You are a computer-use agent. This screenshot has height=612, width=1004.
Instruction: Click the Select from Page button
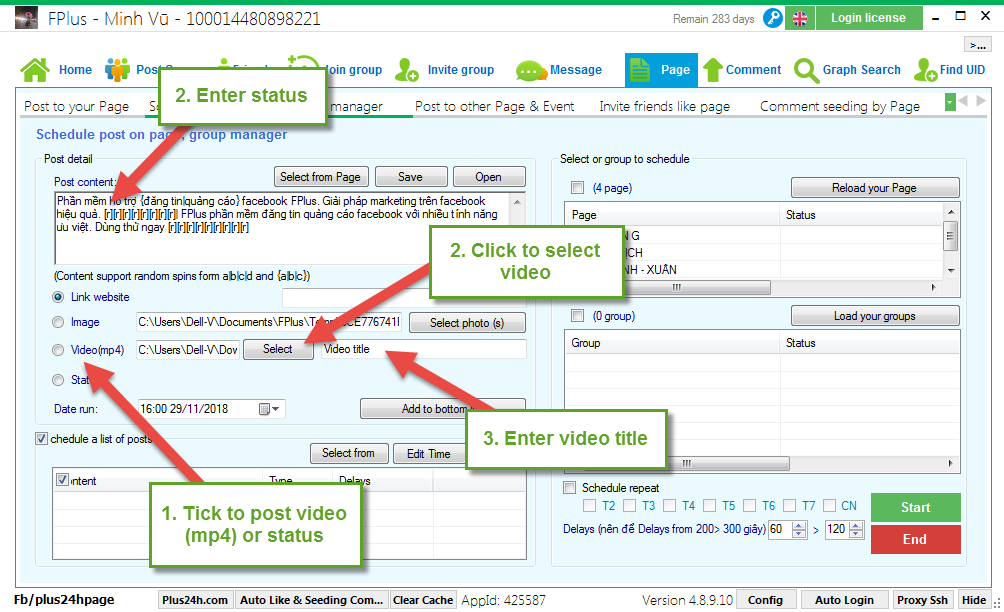tap(320, 177)
